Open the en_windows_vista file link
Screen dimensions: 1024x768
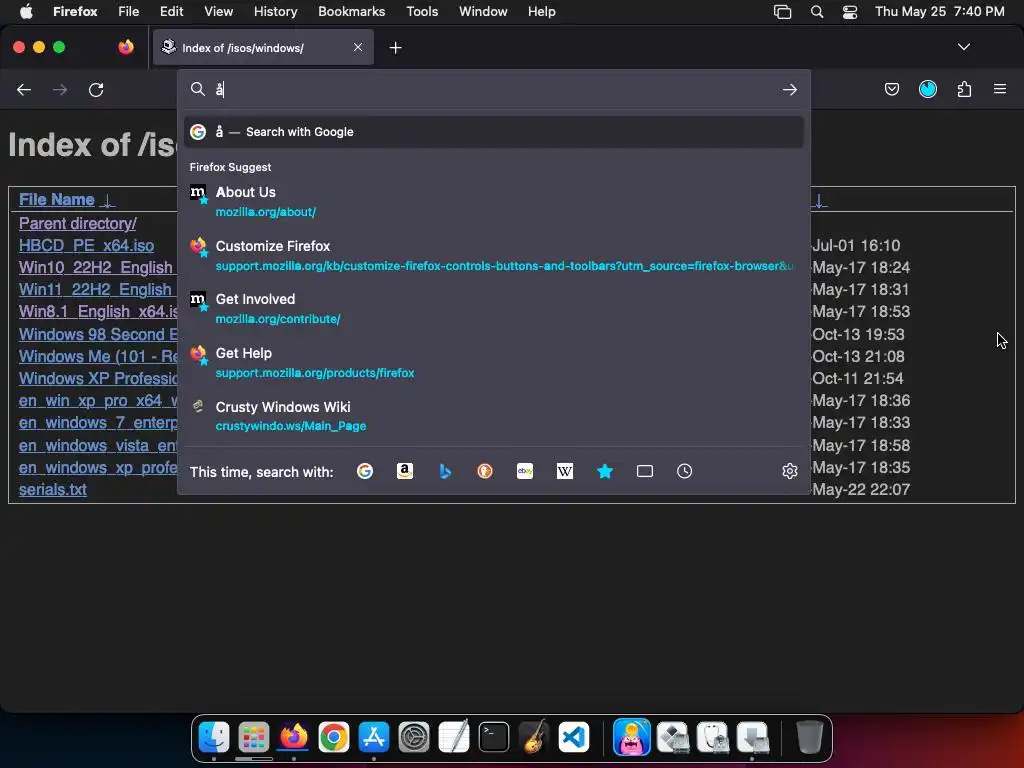click(97, 445)
